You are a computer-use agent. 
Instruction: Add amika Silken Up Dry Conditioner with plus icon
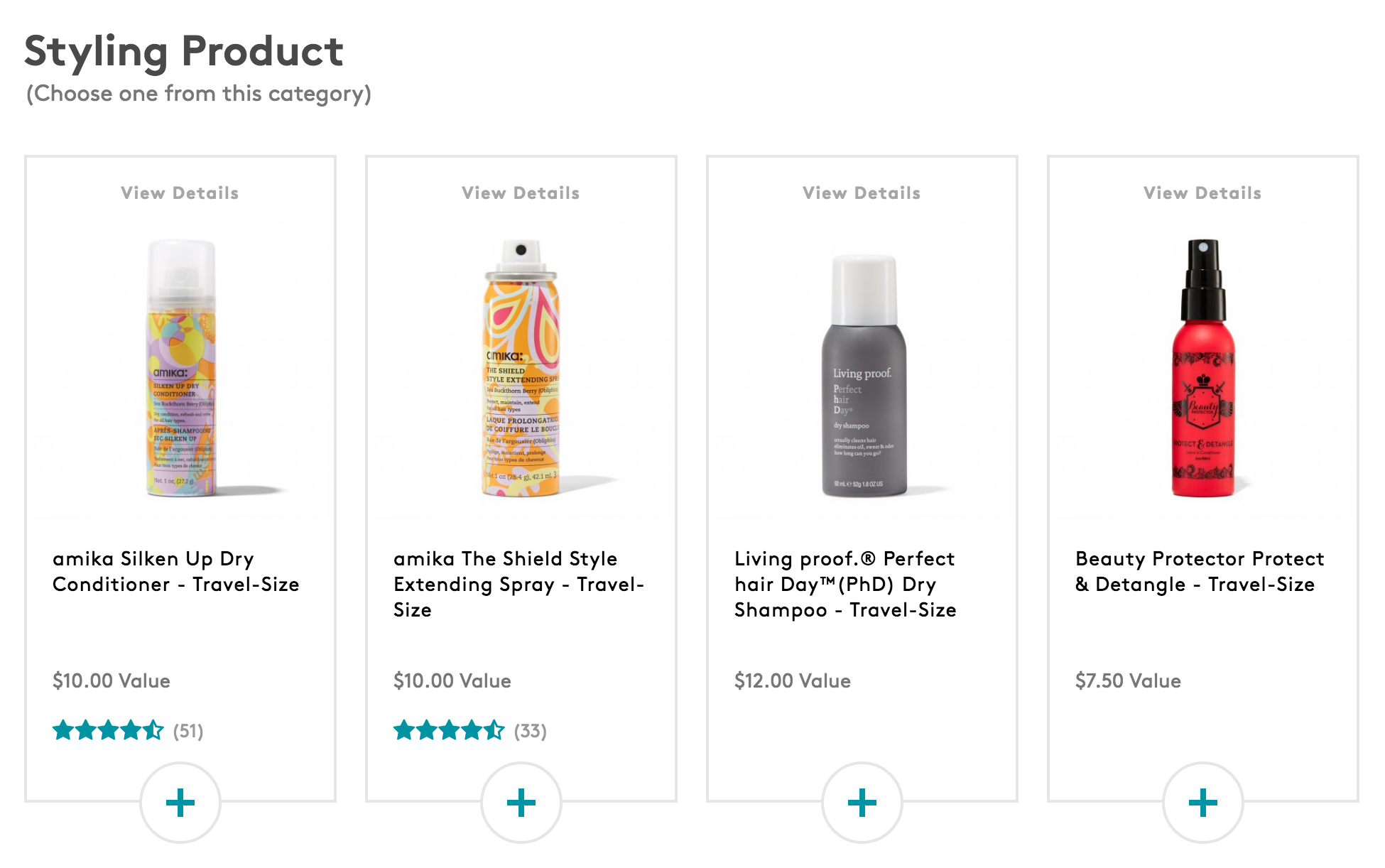[x=180, y=803]
